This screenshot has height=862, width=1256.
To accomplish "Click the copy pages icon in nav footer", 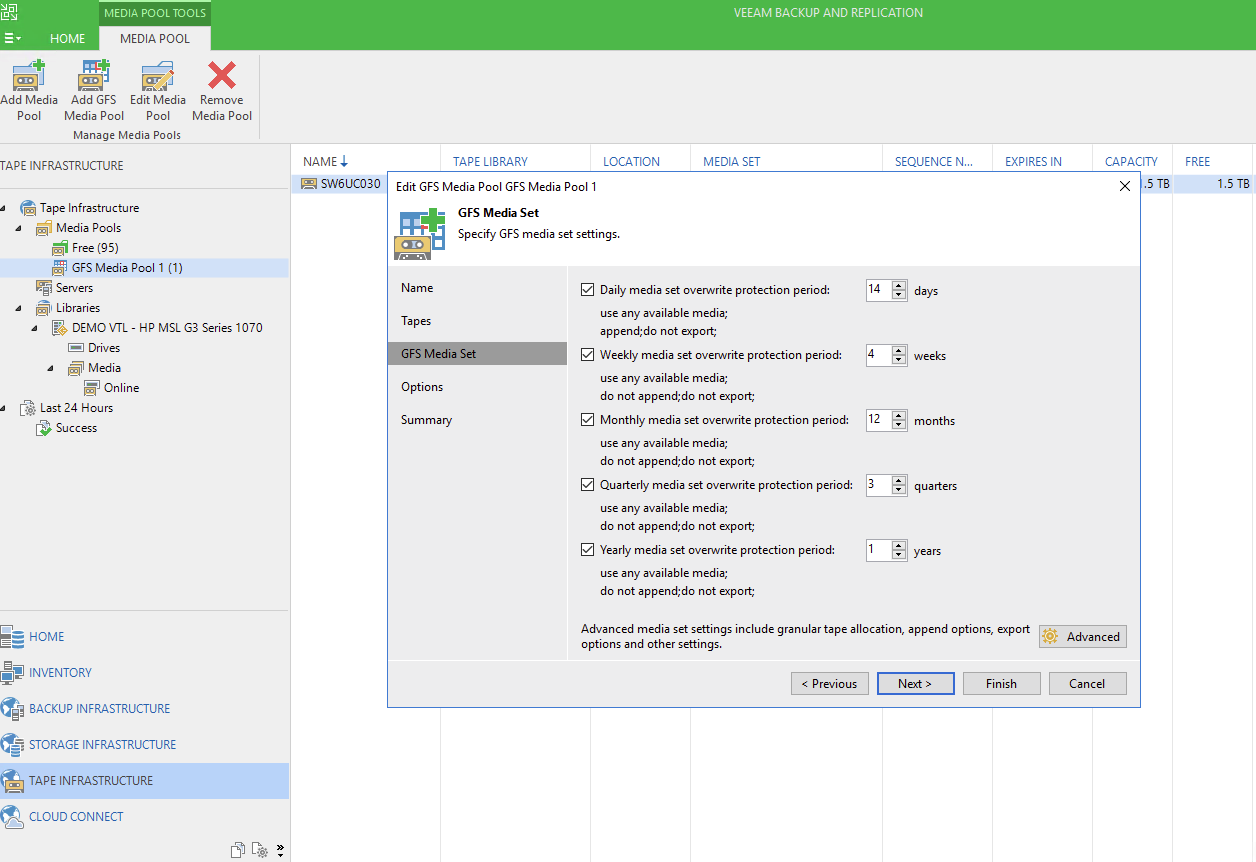I will (238, 850).
